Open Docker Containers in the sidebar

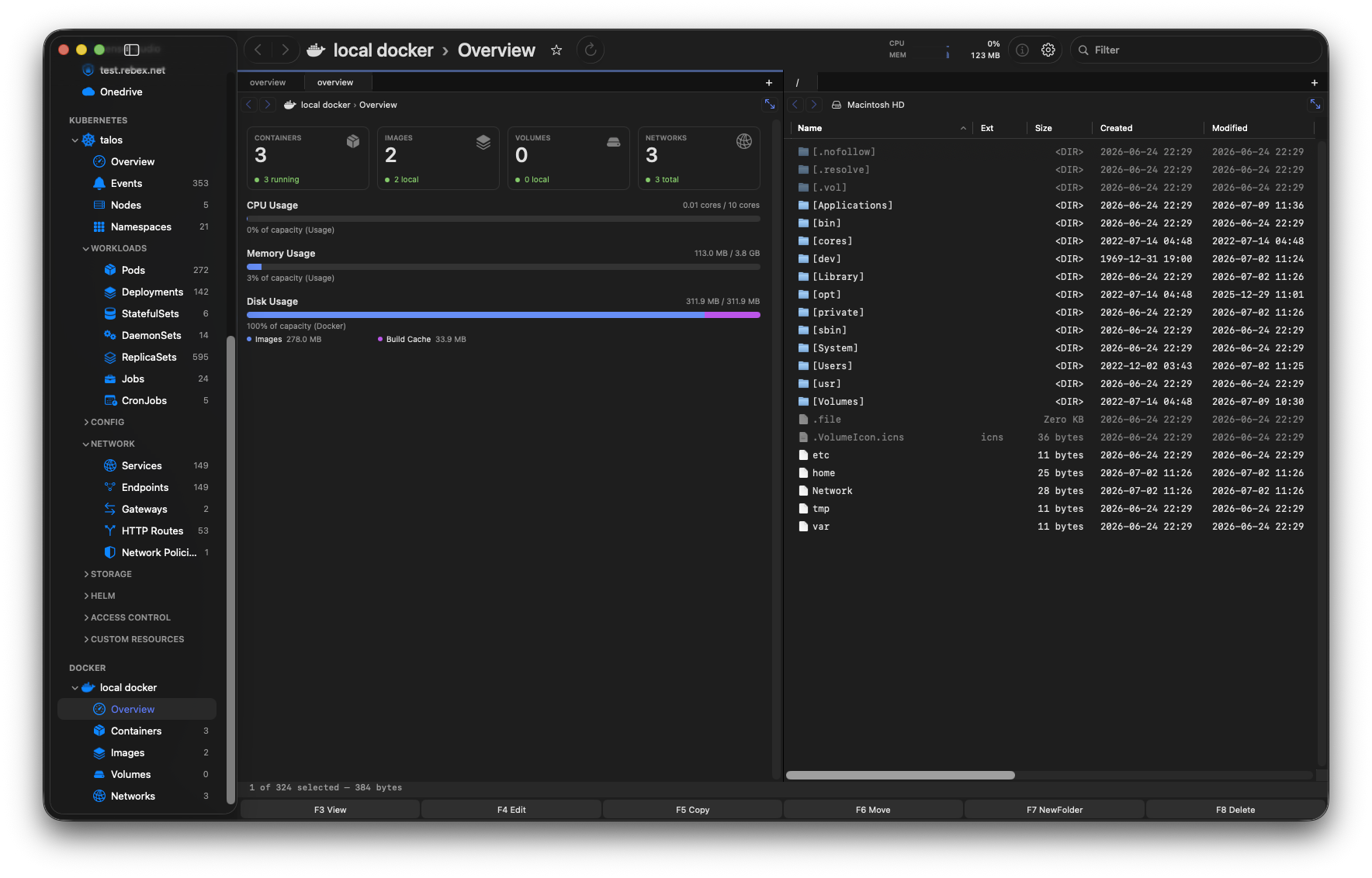pos(137,731)
